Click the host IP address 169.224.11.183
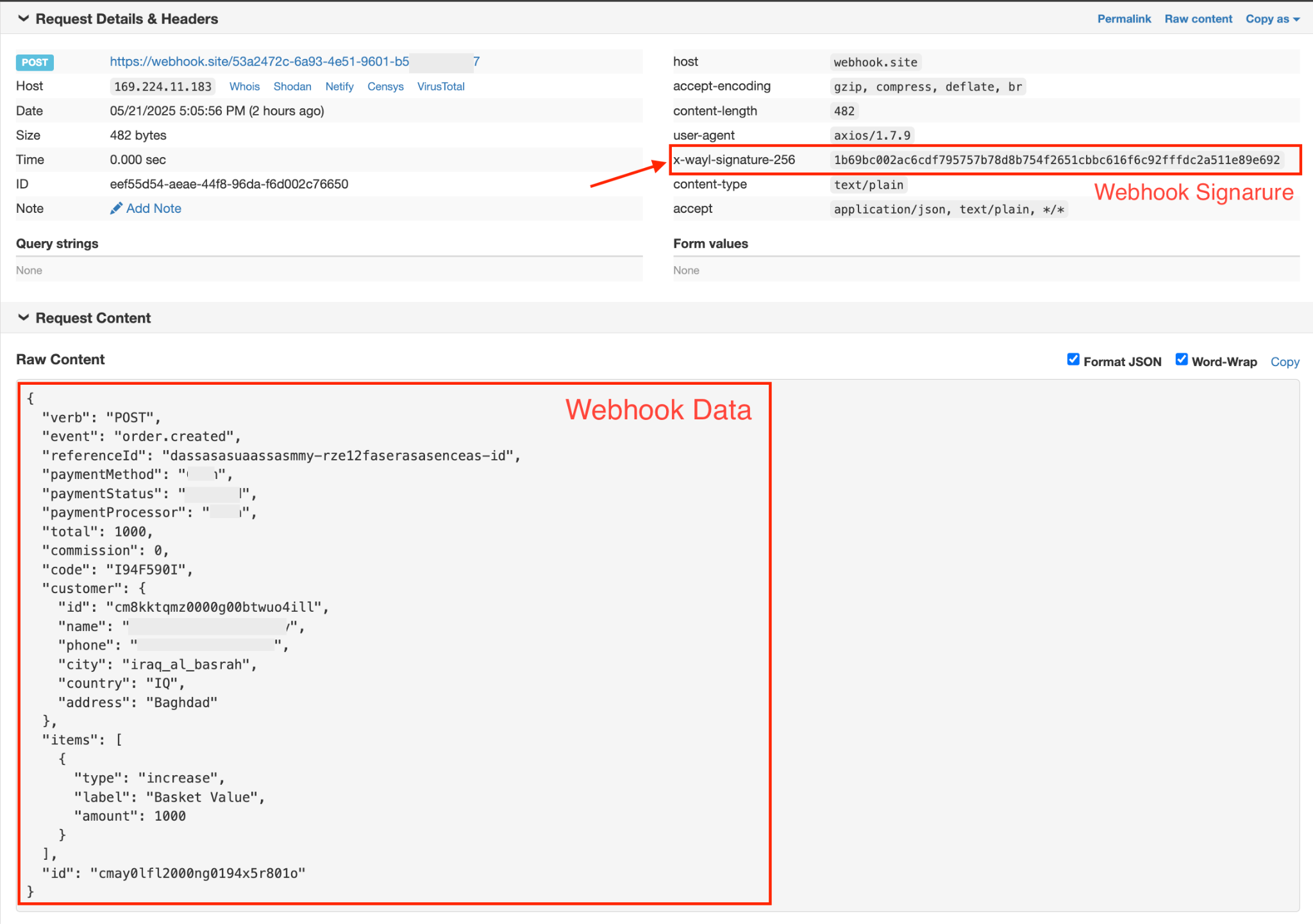Image resolution: width=1313 pixels, height=924 pixels. pos(162,86)
